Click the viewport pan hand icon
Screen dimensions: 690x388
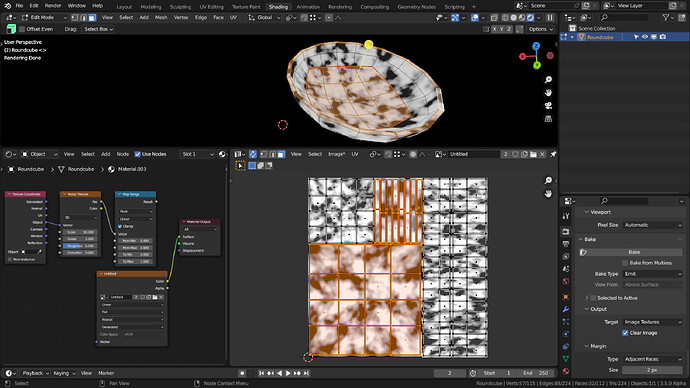548,92
